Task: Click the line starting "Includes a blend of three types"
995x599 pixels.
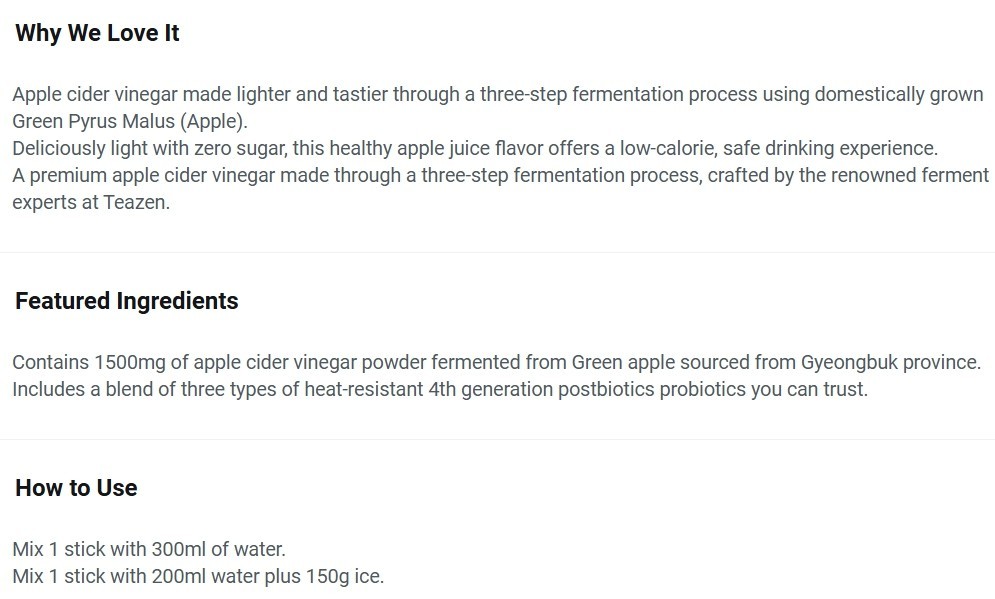Action: pyautogui.click(x=440, y=389)
